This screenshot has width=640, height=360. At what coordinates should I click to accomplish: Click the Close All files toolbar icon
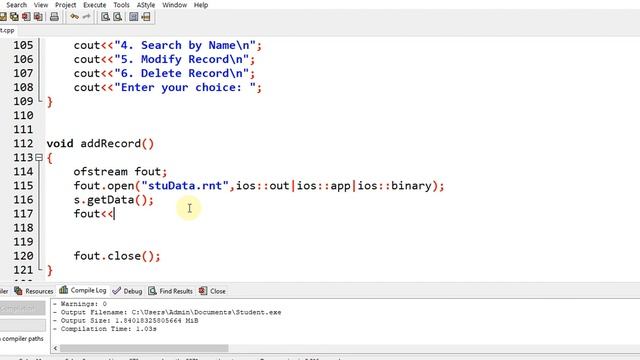click(38, 17)
